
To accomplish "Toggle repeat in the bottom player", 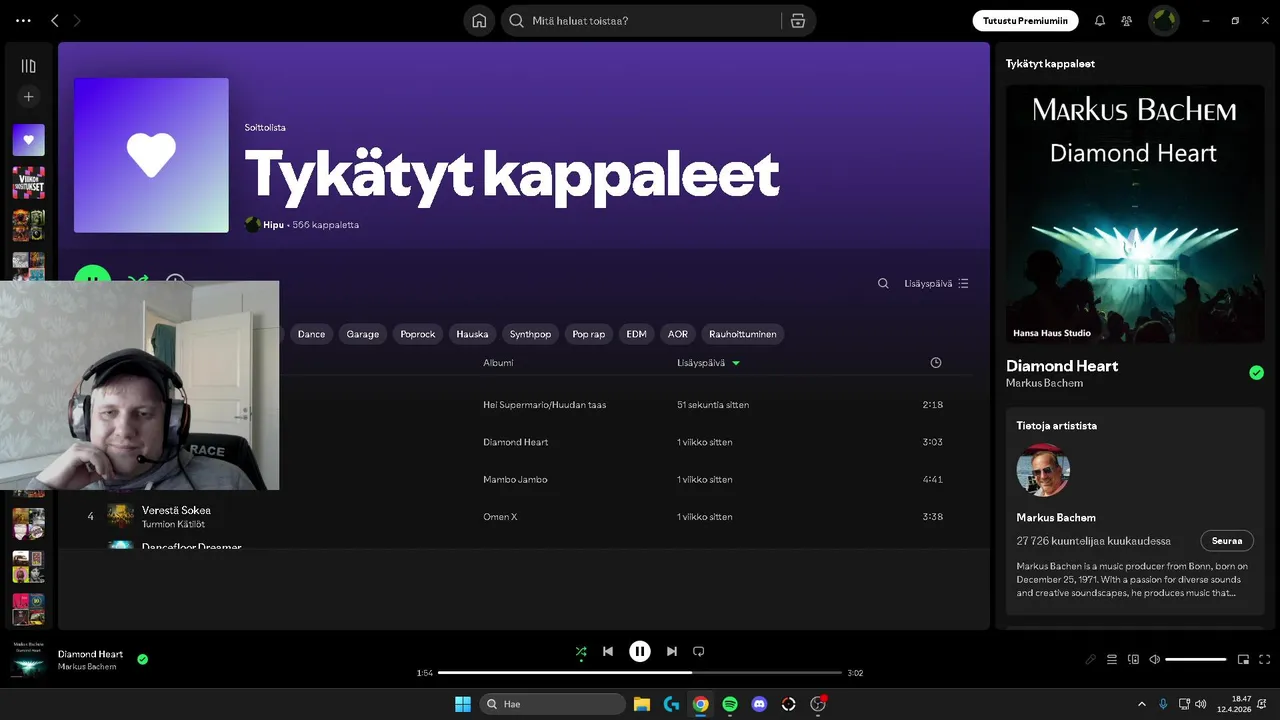I will click(x=699, y=651).
